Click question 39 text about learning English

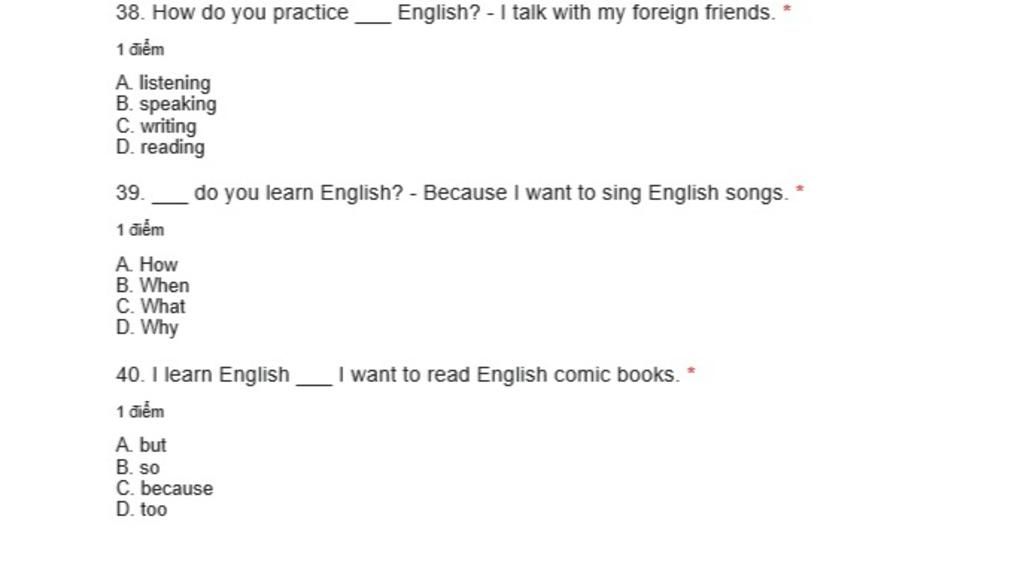click(x=452, y=193)
